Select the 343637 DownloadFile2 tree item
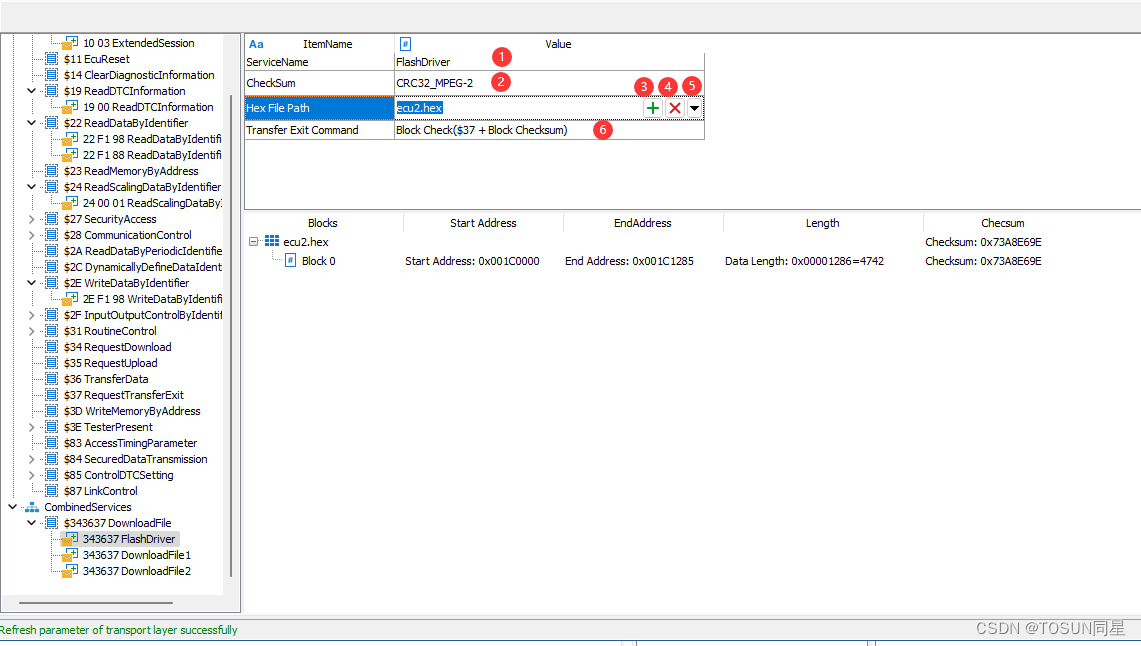The width and height of the screenshot is (1141, 646). tap(137, 571)
